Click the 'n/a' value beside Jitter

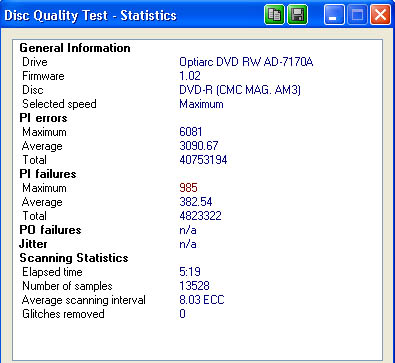pos(188,244)
